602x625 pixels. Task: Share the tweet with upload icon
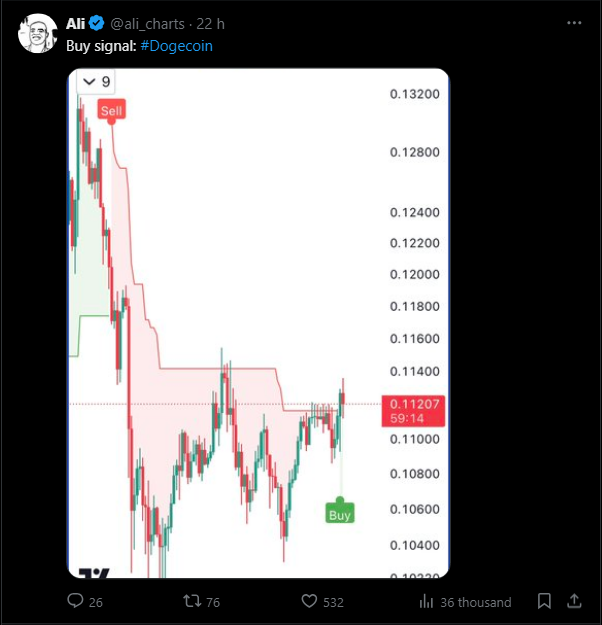574,601
